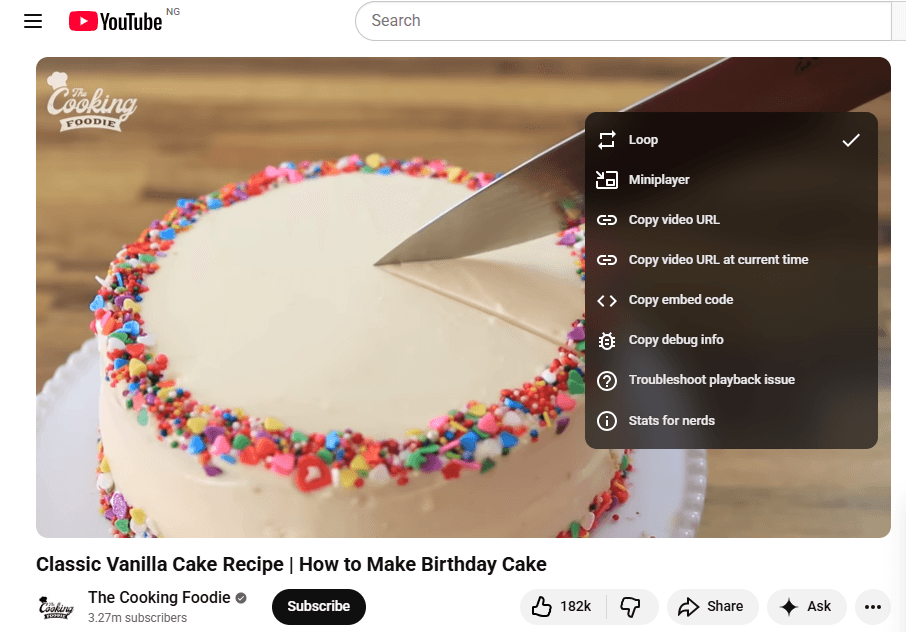Open the hamburger guide menu
Screen dimensions: 906x632
point(33,21)
